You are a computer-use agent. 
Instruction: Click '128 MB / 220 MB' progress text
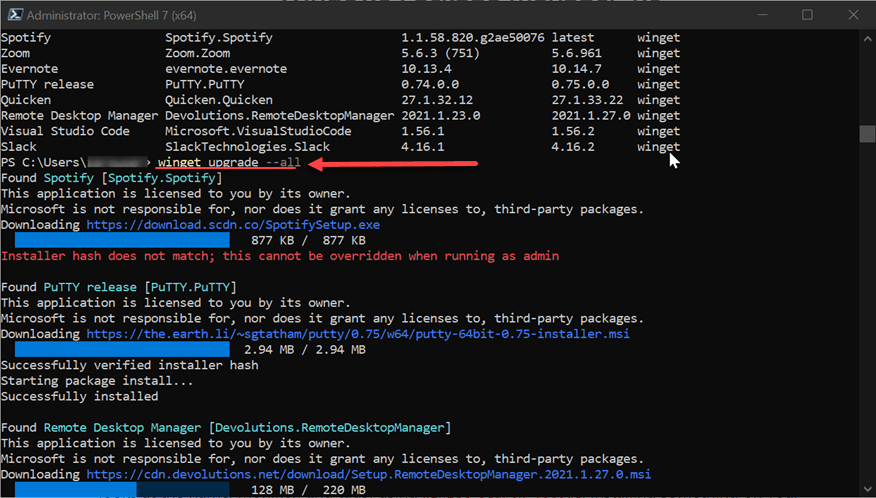[308, 490]
